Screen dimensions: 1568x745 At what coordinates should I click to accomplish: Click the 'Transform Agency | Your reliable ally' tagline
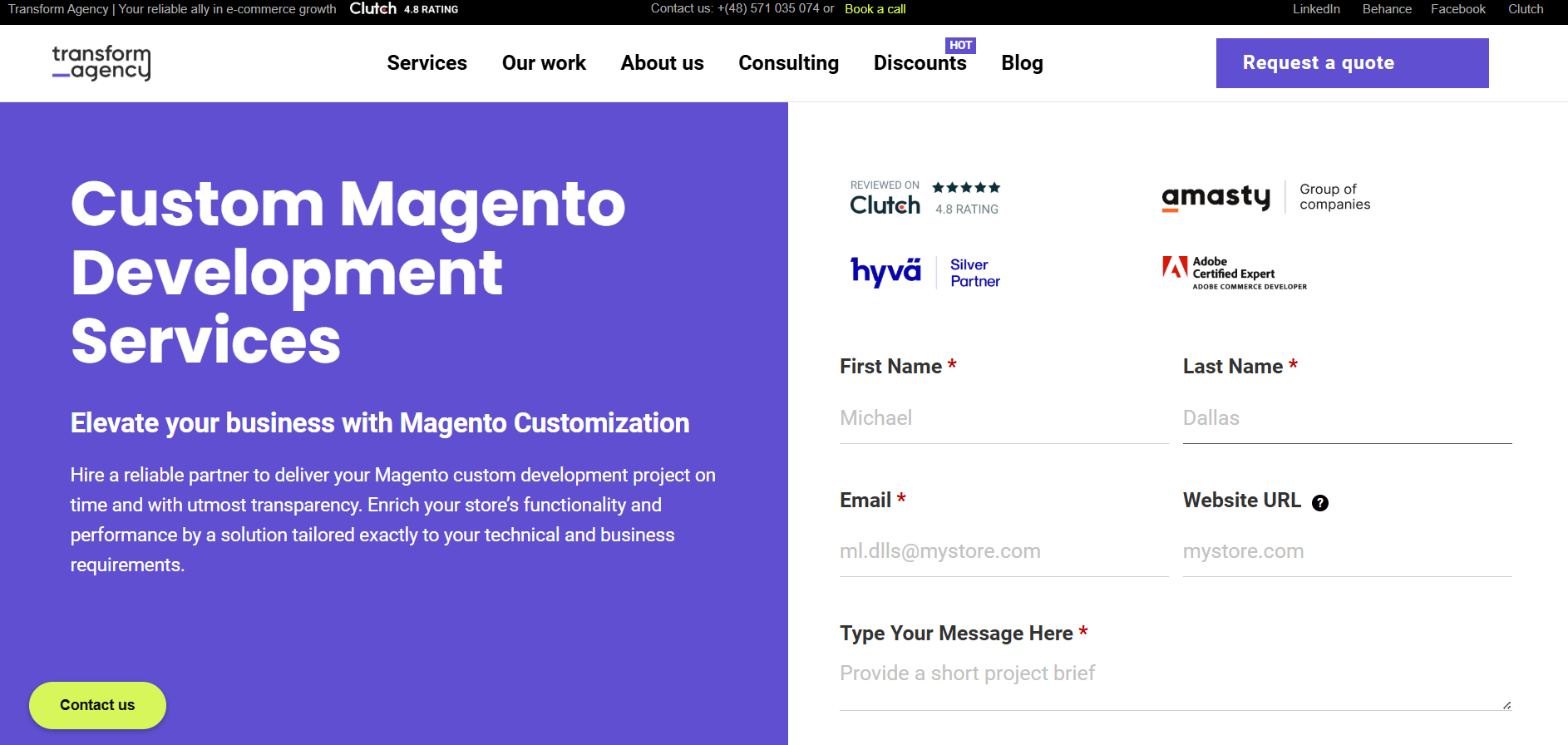[x=172, y=9]
